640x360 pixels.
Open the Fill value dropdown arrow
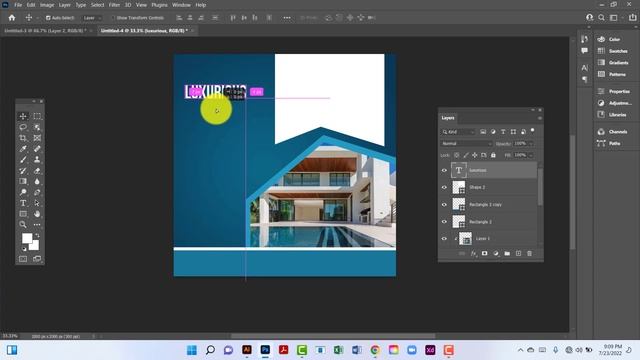pyautogui.click(x=531, y=155)
